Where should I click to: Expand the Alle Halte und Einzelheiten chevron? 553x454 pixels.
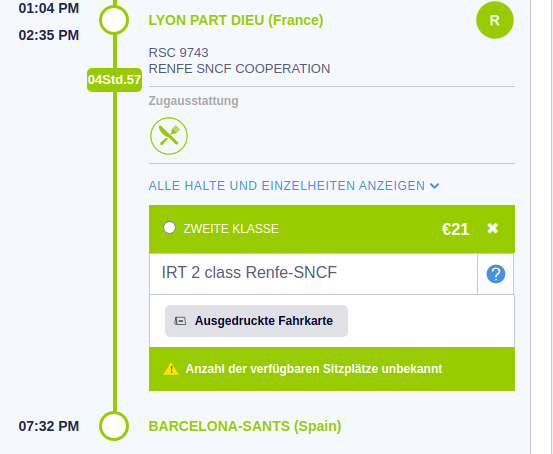click(x=434, y=186)
